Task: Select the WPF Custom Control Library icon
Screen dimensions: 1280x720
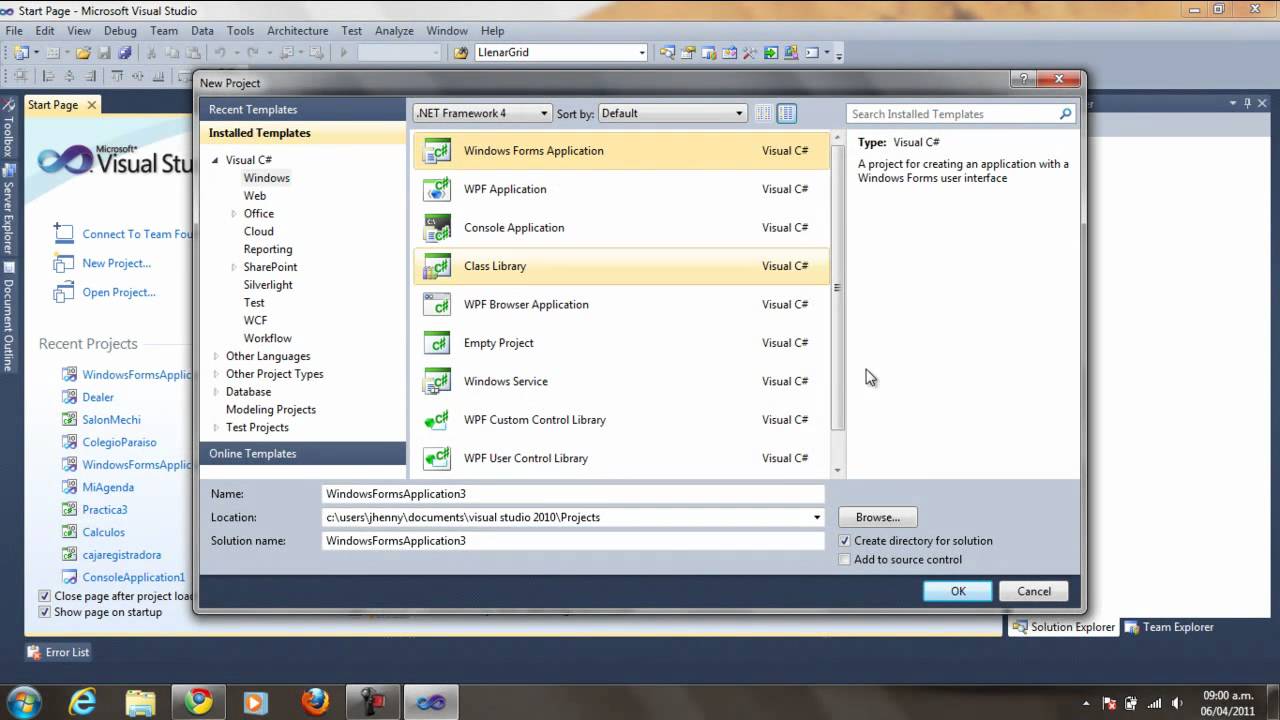Action: coord(437,420)
